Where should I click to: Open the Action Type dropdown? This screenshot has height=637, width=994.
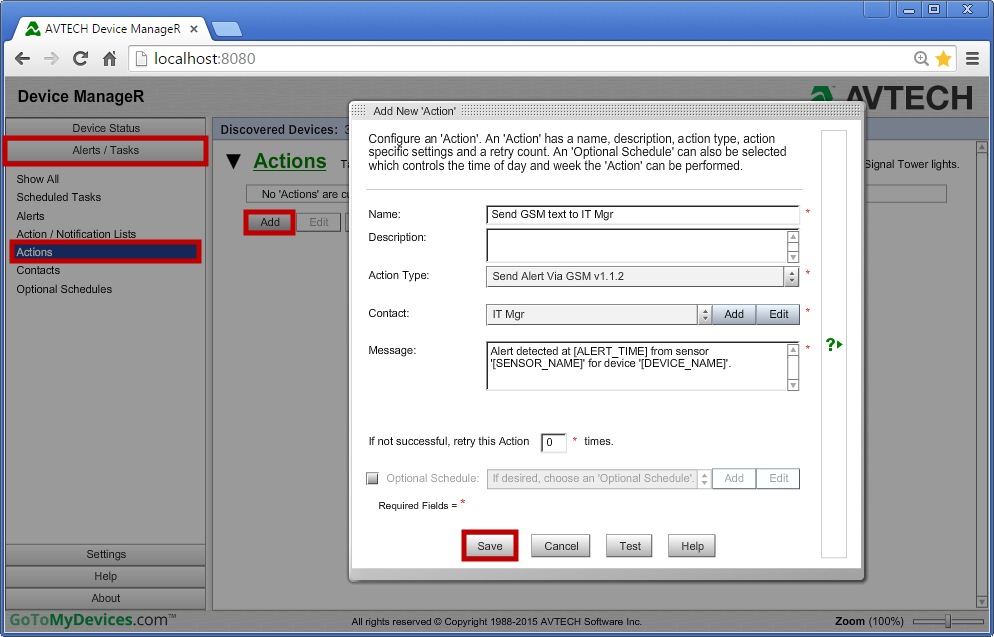[789, 276]
